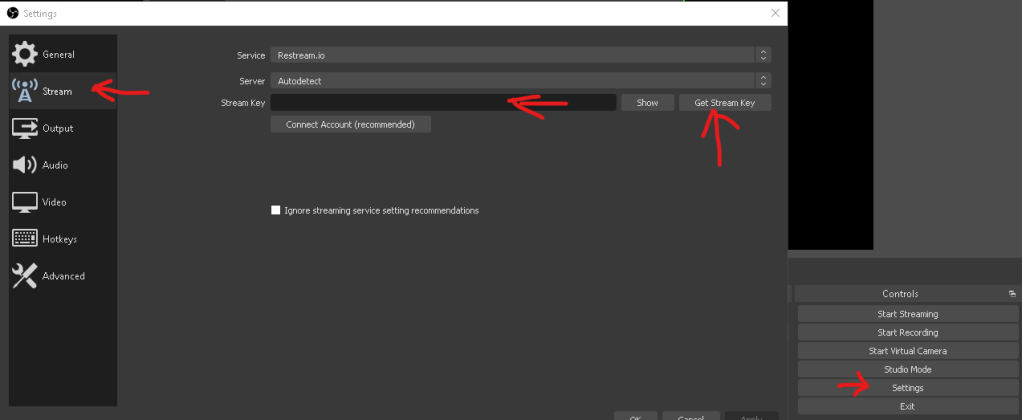Click the Get Stream Key button
This screenshot has width=1022, height=420.
tap(725, 103)
